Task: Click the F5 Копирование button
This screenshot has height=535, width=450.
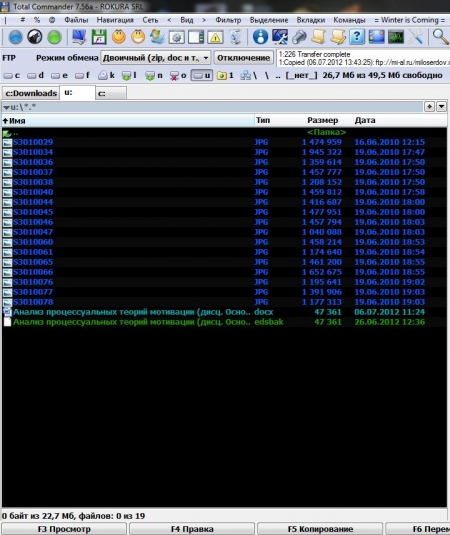Action: [x=320, y=529]
